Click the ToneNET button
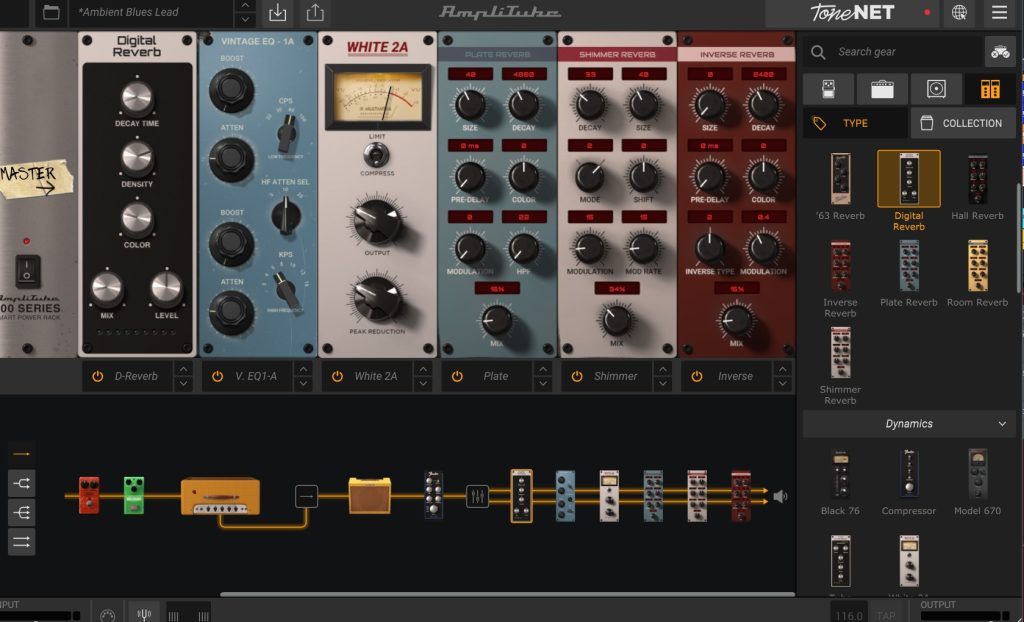 coord(851,13)
